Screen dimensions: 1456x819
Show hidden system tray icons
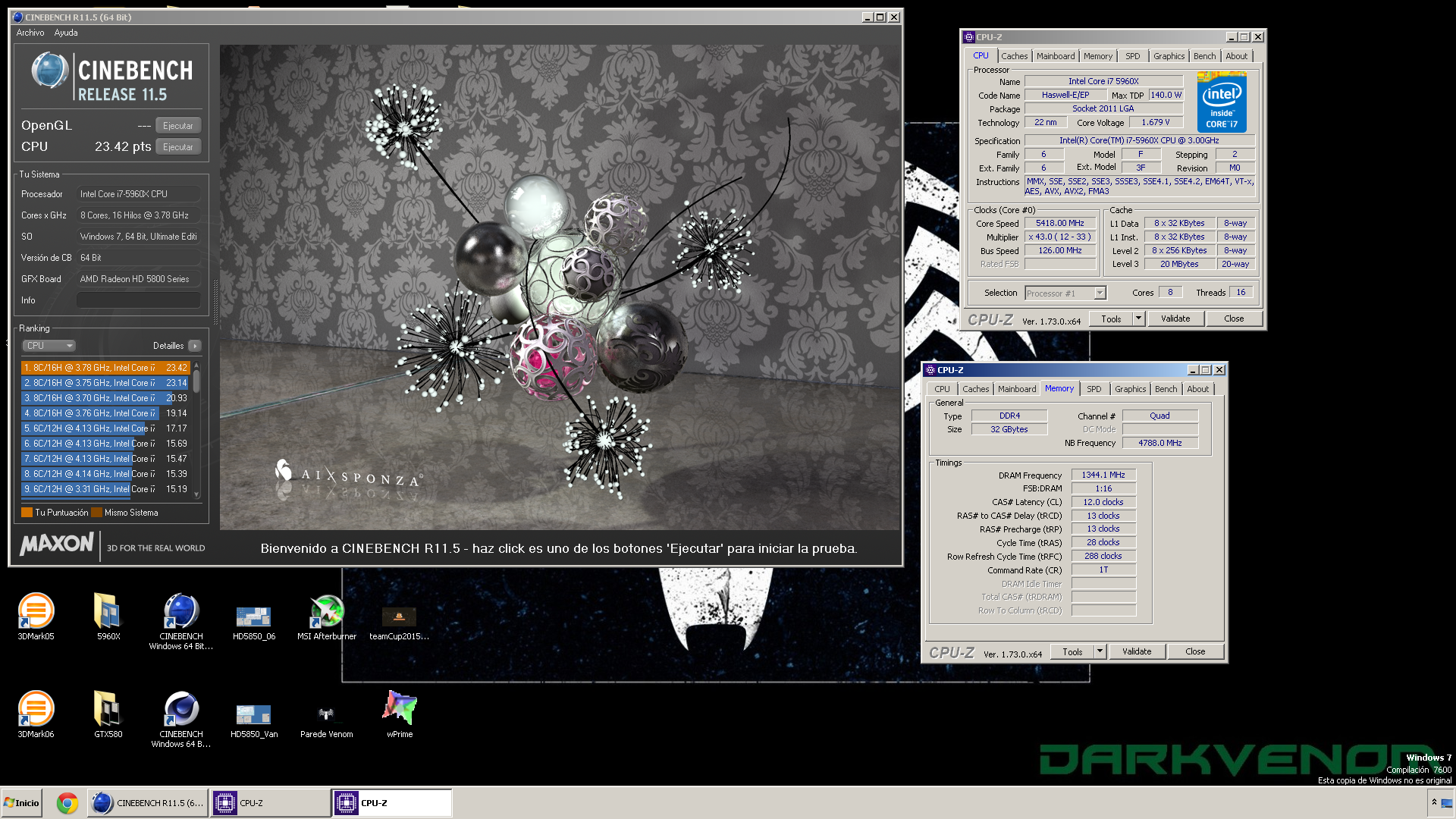1434,802
